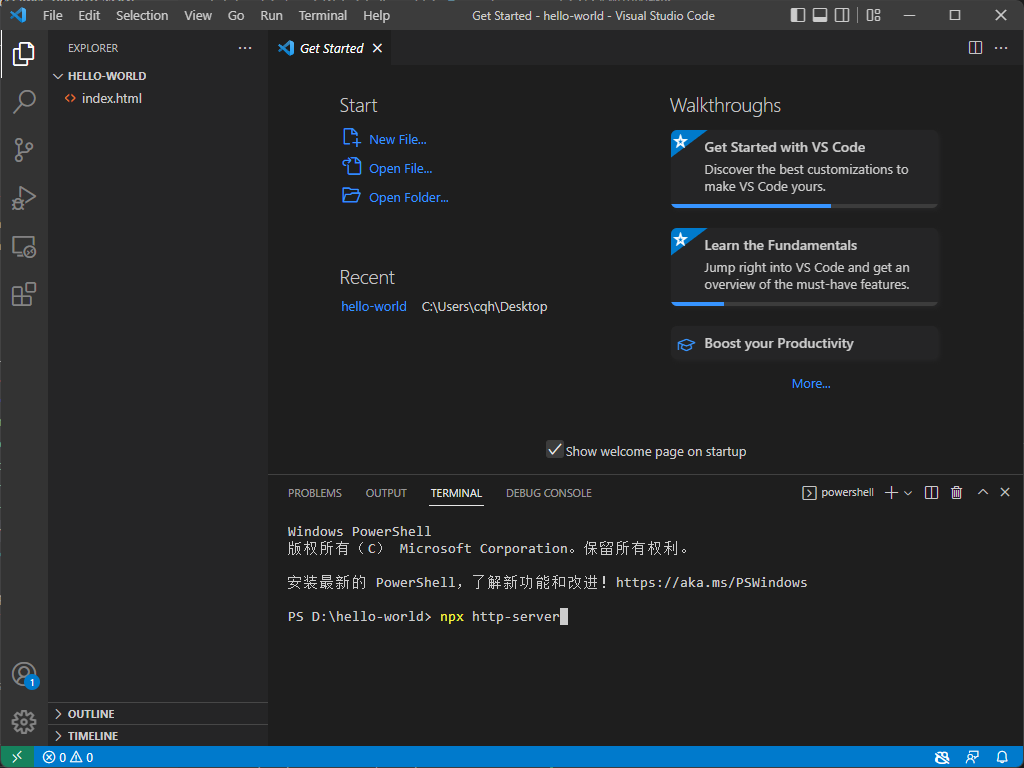
Task: Open index.html in the explorer
Action: (x=158, y=99)
